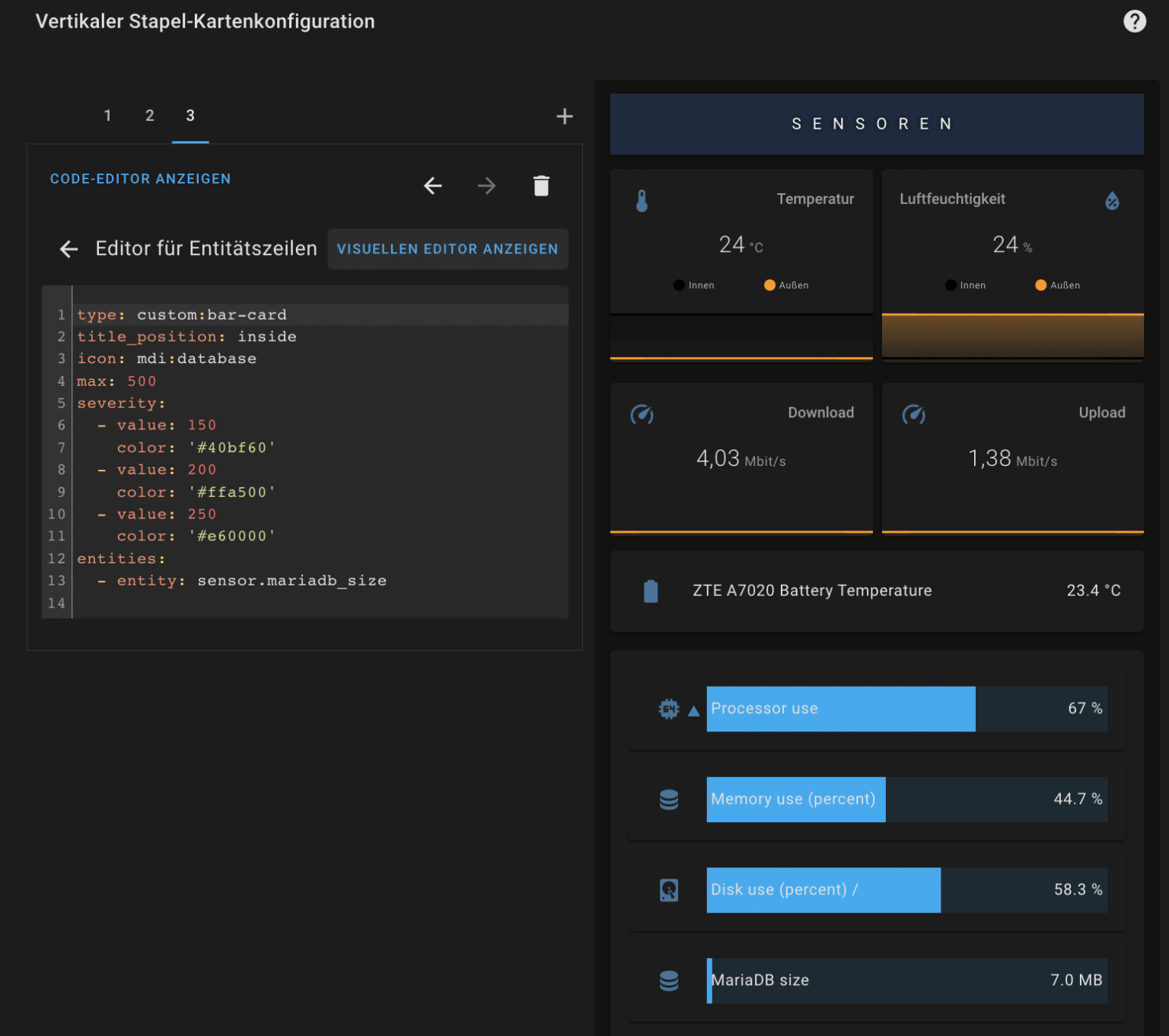This screenshot has width=1169, height=1036.
Task: Click the 7.0 MB MariaDB value
Action: coord(1076,980)
